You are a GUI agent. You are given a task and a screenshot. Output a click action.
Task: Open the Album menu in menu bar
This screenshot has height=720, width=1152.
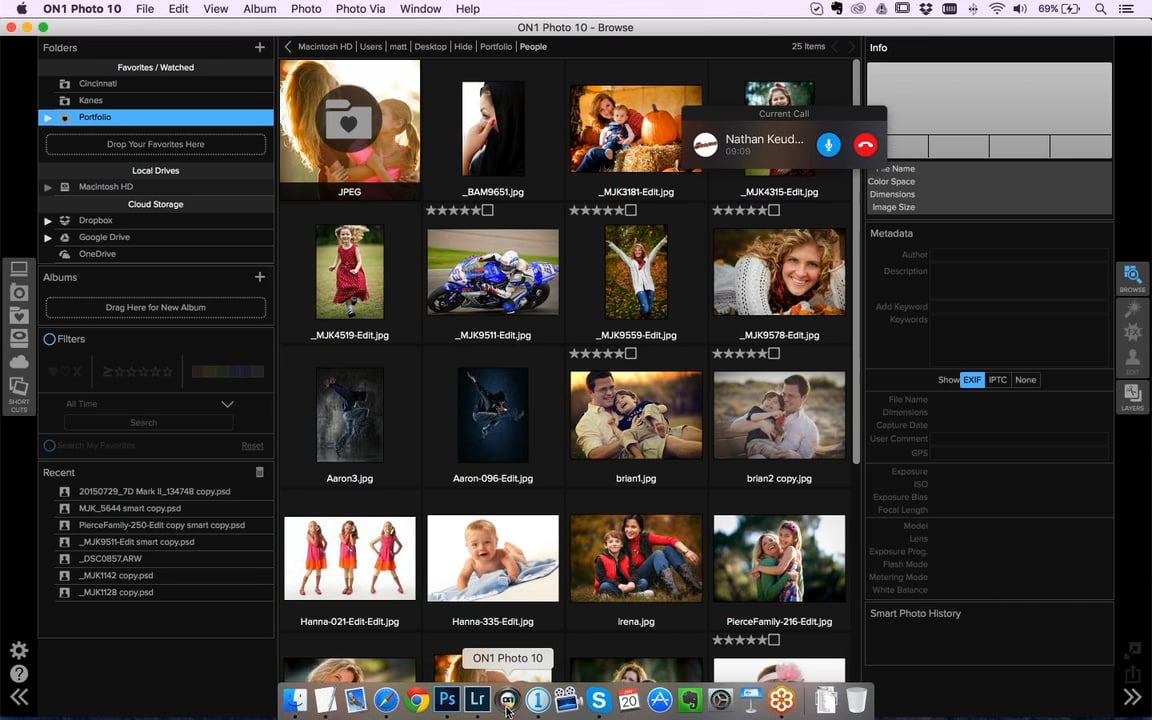point(260,9)
